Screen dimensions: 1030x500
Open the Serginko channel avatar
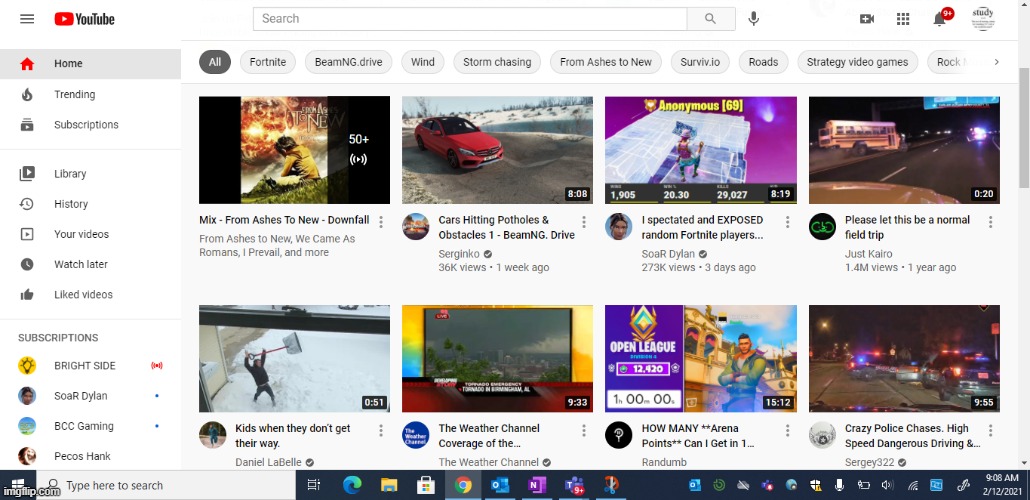(x=416, y=227)
